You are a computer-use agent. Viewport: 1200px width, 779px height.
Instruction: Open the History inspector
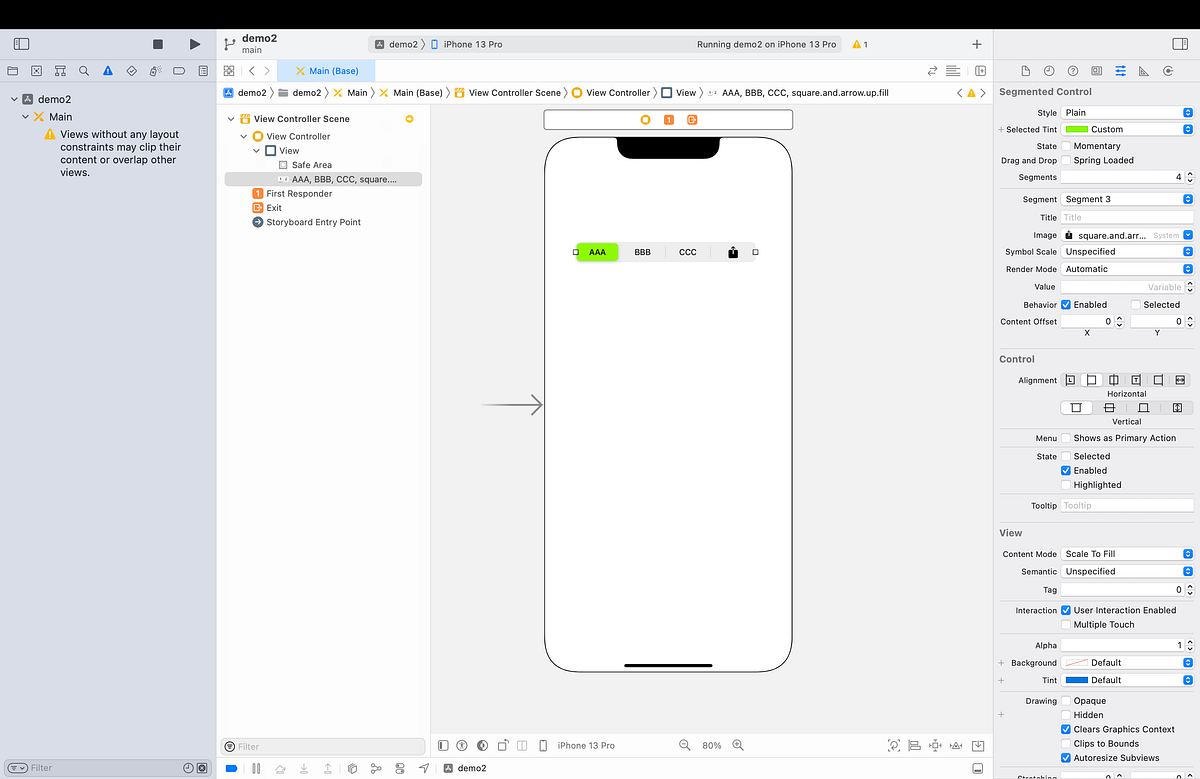coord(1048,71)
